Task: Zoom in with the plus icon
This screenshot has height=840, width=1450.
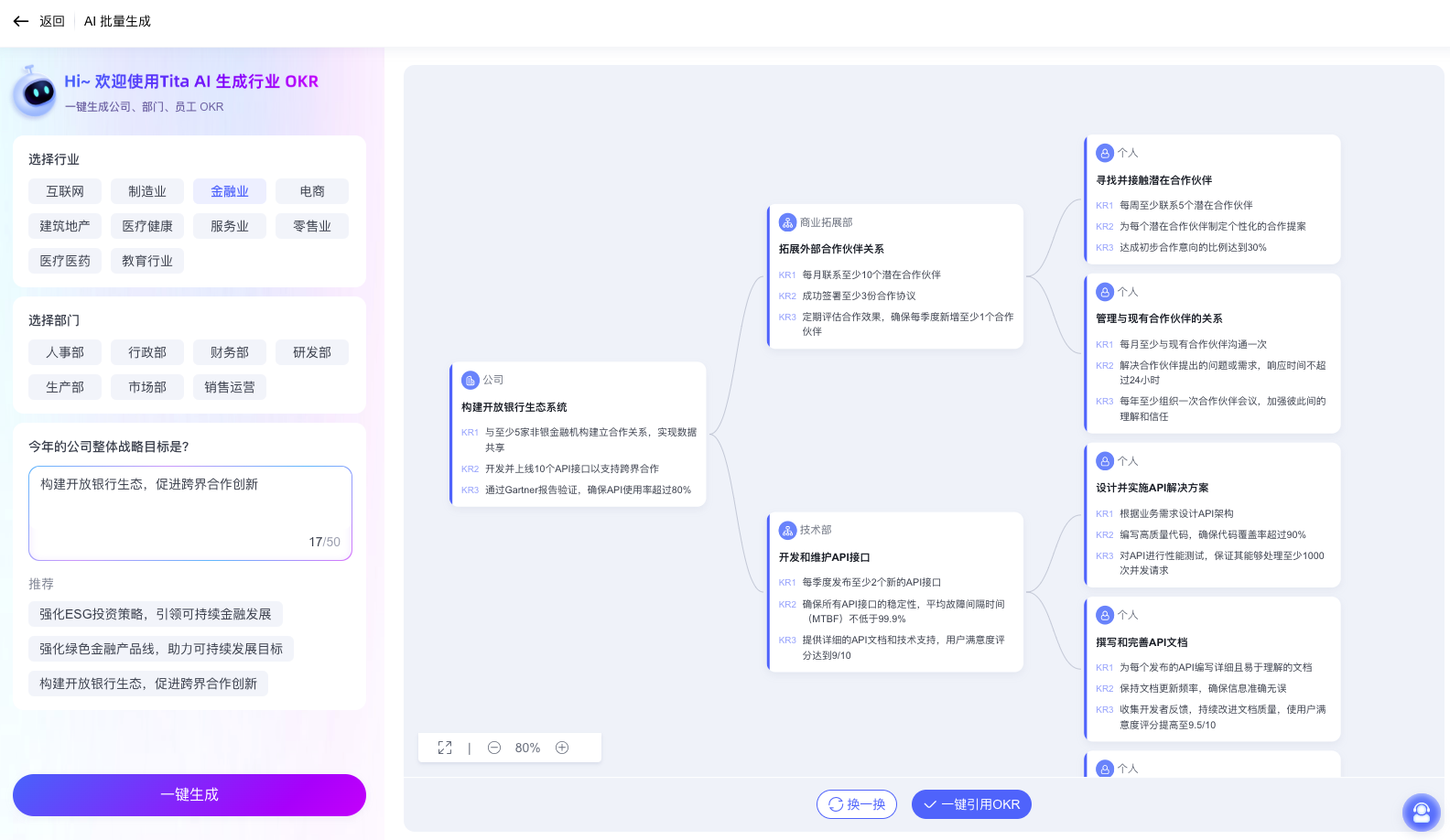Action: (x=562, y=748)
